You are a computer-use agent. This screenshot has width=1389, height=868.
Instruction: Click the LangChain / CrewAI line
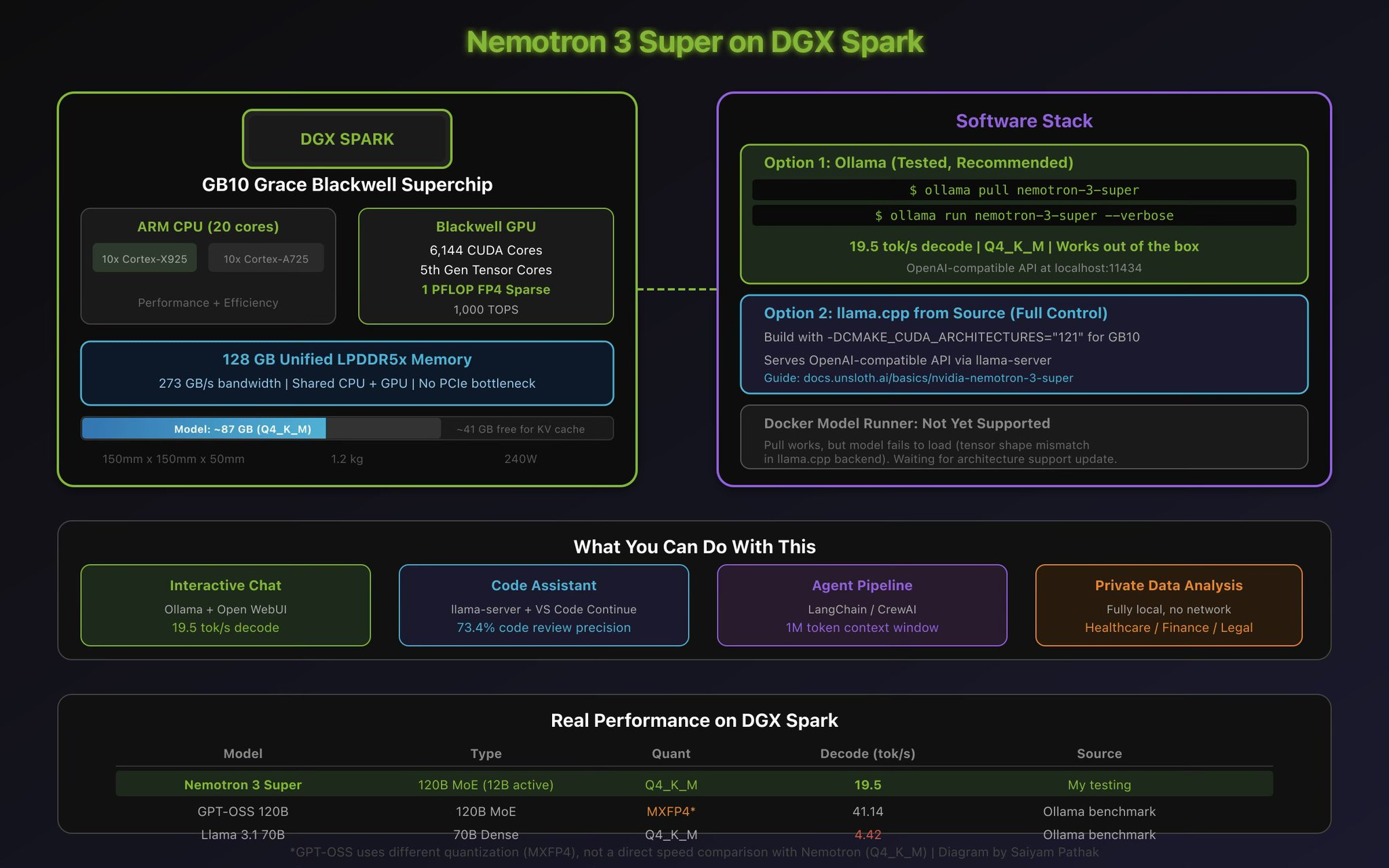[862, 610]
